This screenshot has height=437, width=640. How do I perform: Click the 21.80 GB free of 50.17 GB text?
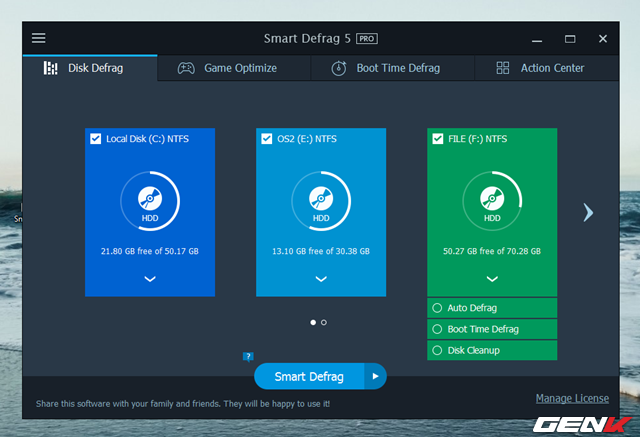click(x=150, y=251)
